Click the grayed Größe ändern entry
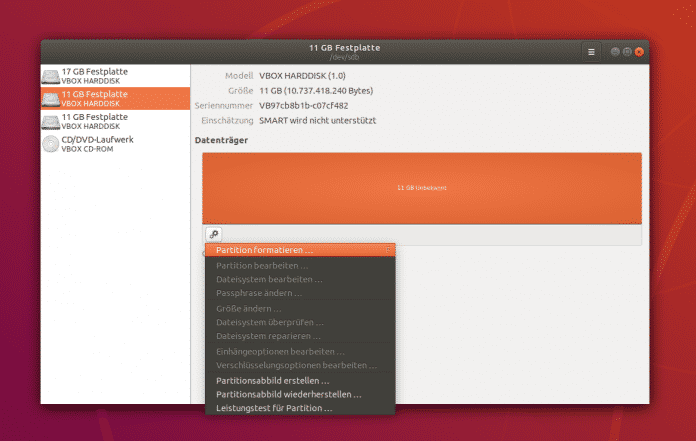696x441 pixels. [x=250, y=309]
